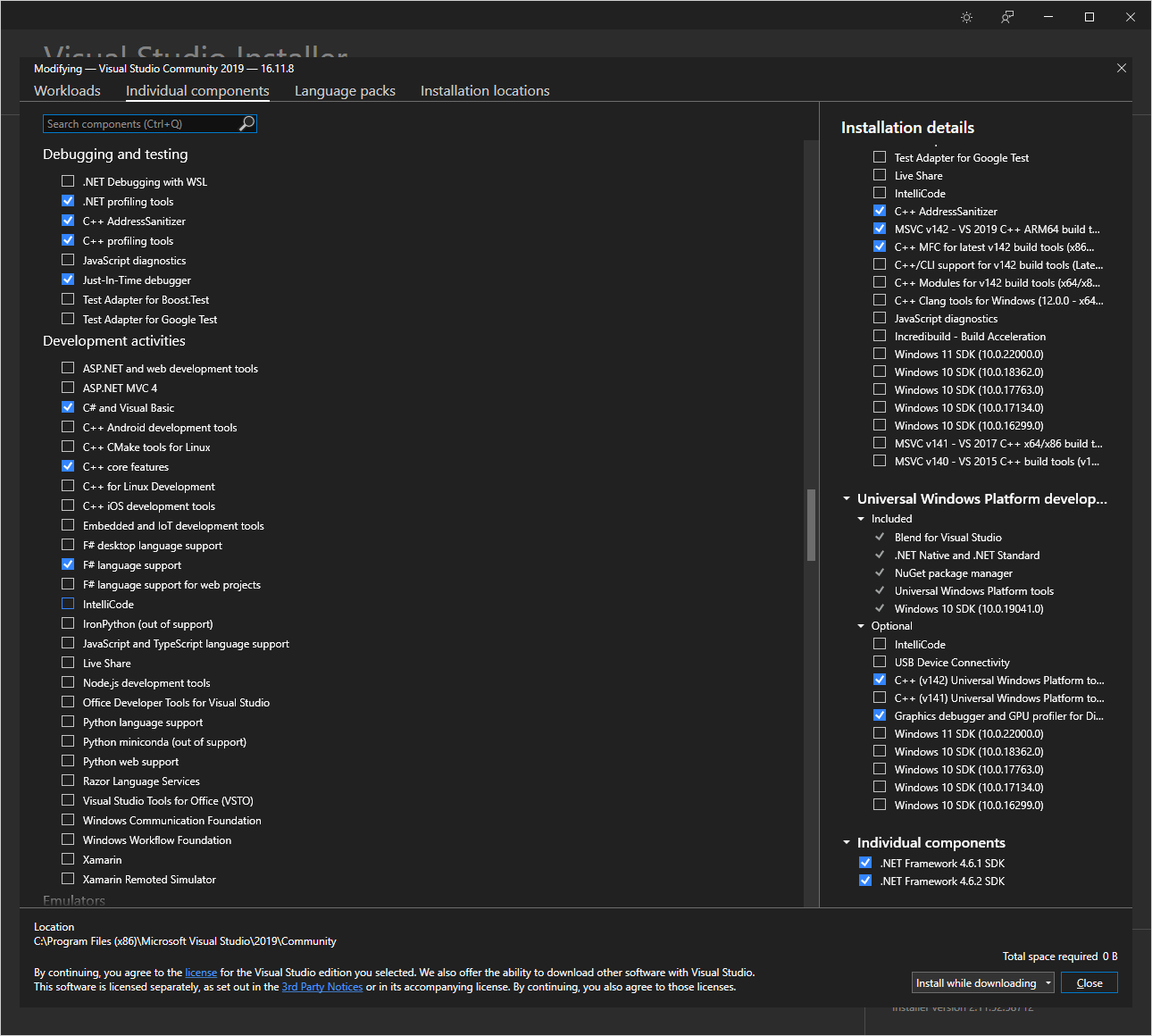This screenshot has width=1152, height=1036.
Task: Check MSVC v141 - VS 2017 build tools
Action: click(x=880, y=443)
